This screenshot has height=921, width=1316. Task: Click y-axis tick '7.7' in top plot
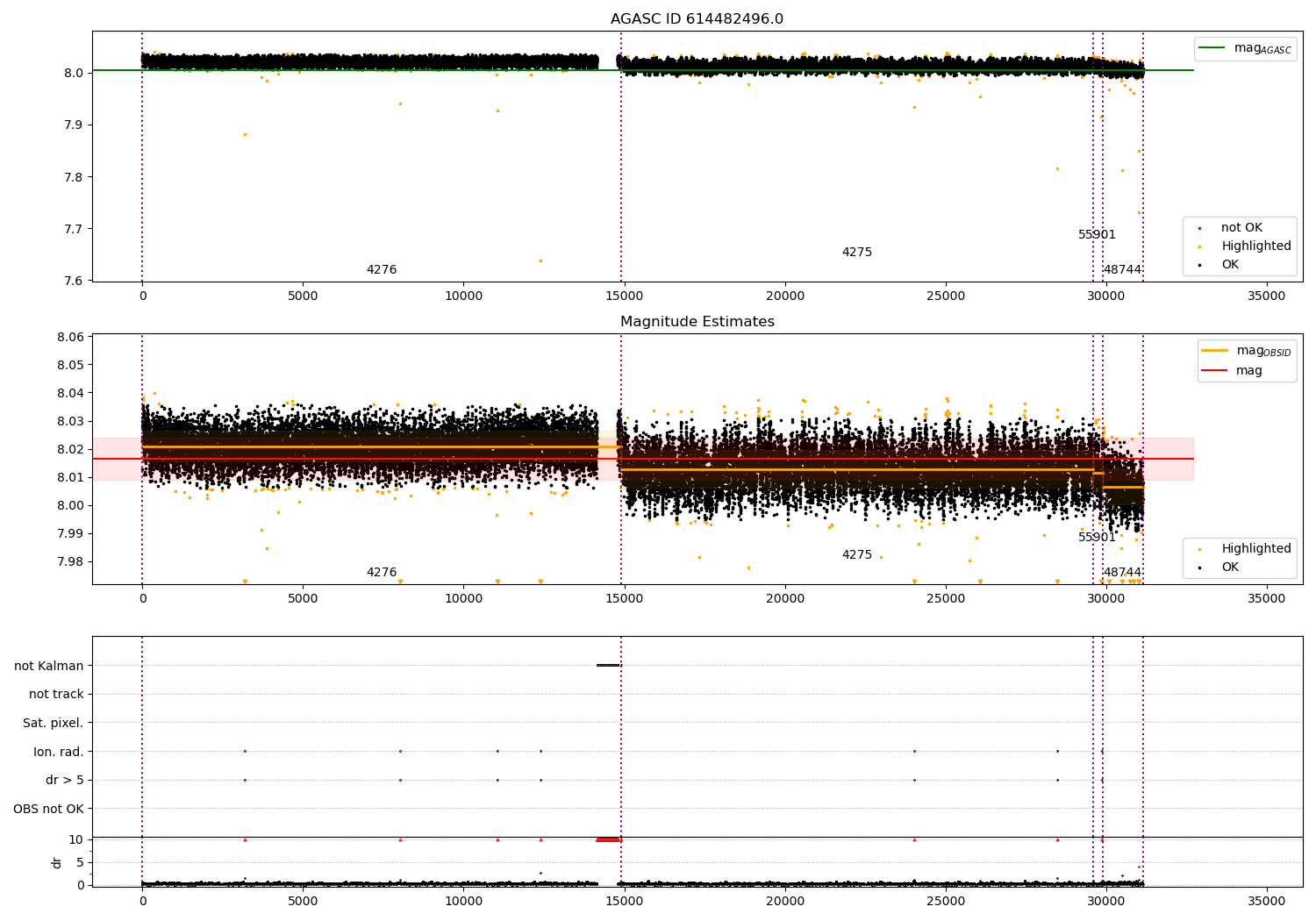coord(75,229)
